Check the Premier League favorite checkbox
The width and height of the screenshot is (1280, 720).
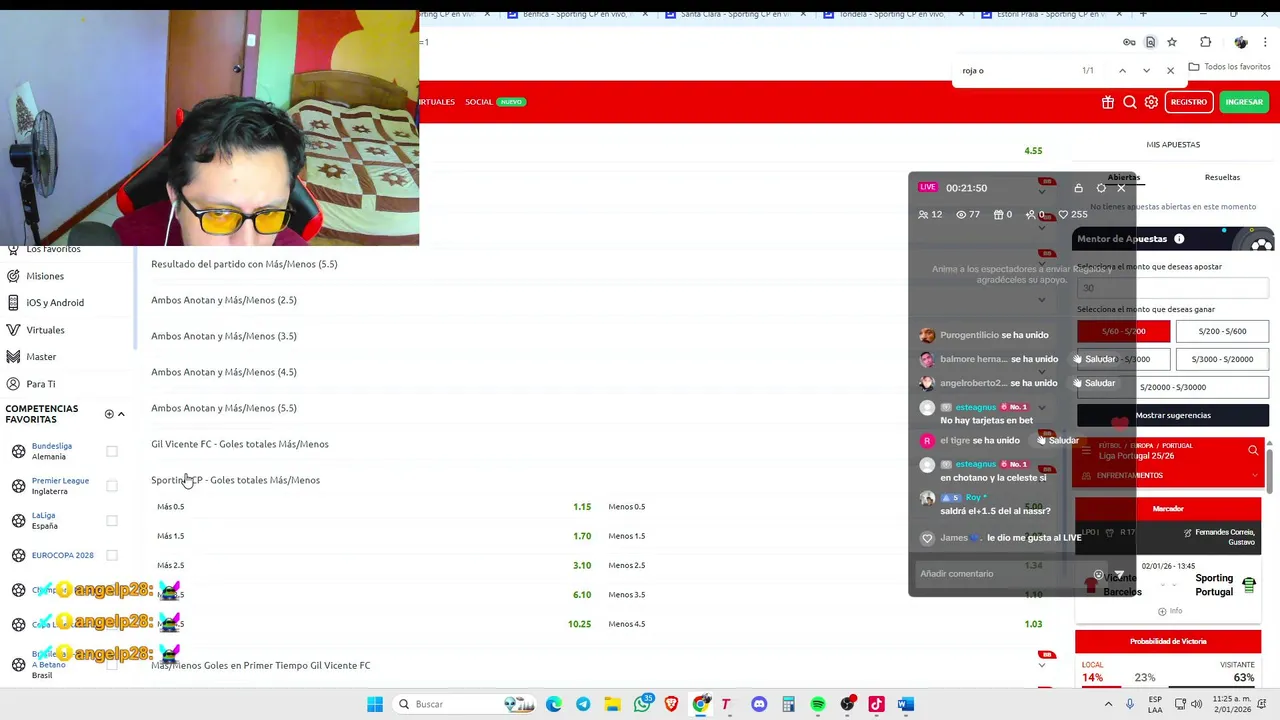coord(112,486)
